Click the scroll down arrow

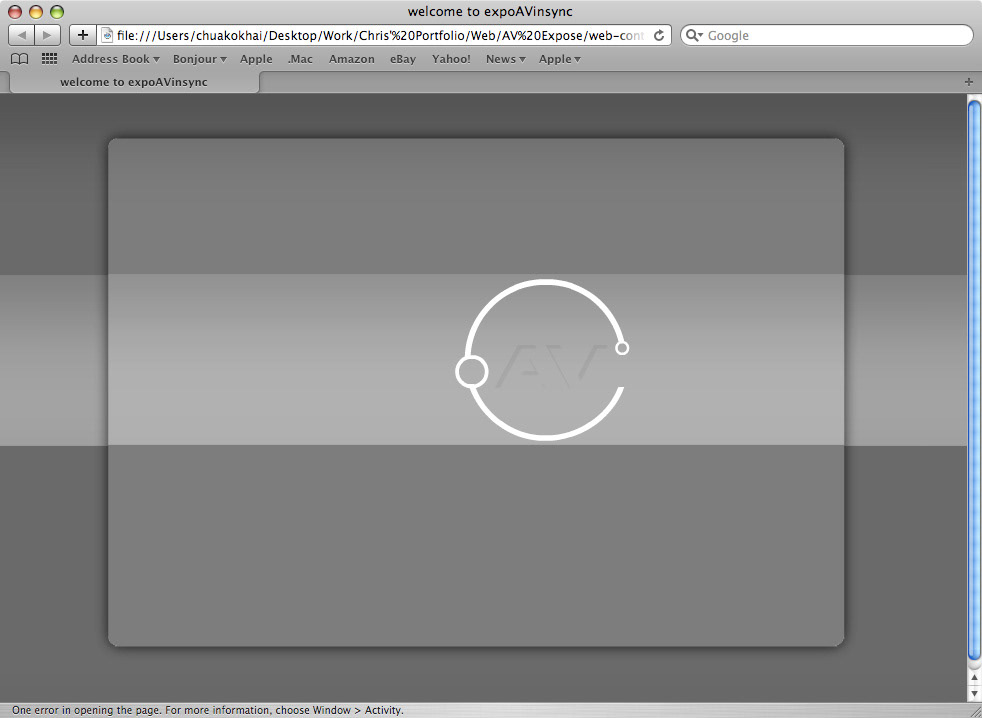click(974, 693)
